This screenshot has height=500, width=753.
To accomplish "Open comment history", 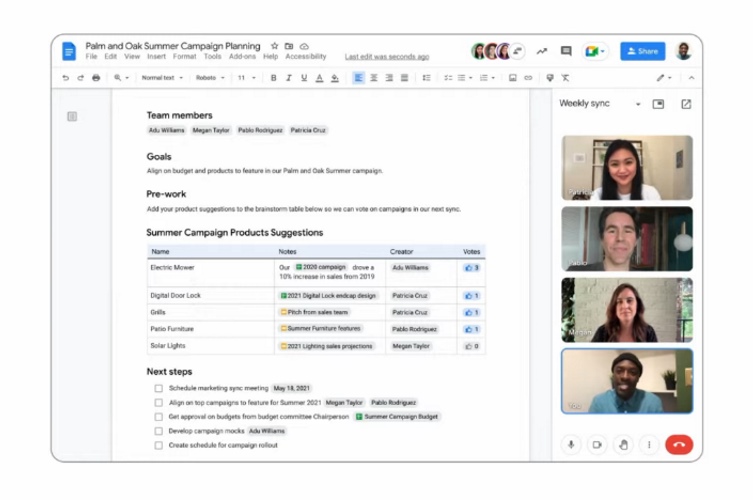I will [x=566, y=51].
